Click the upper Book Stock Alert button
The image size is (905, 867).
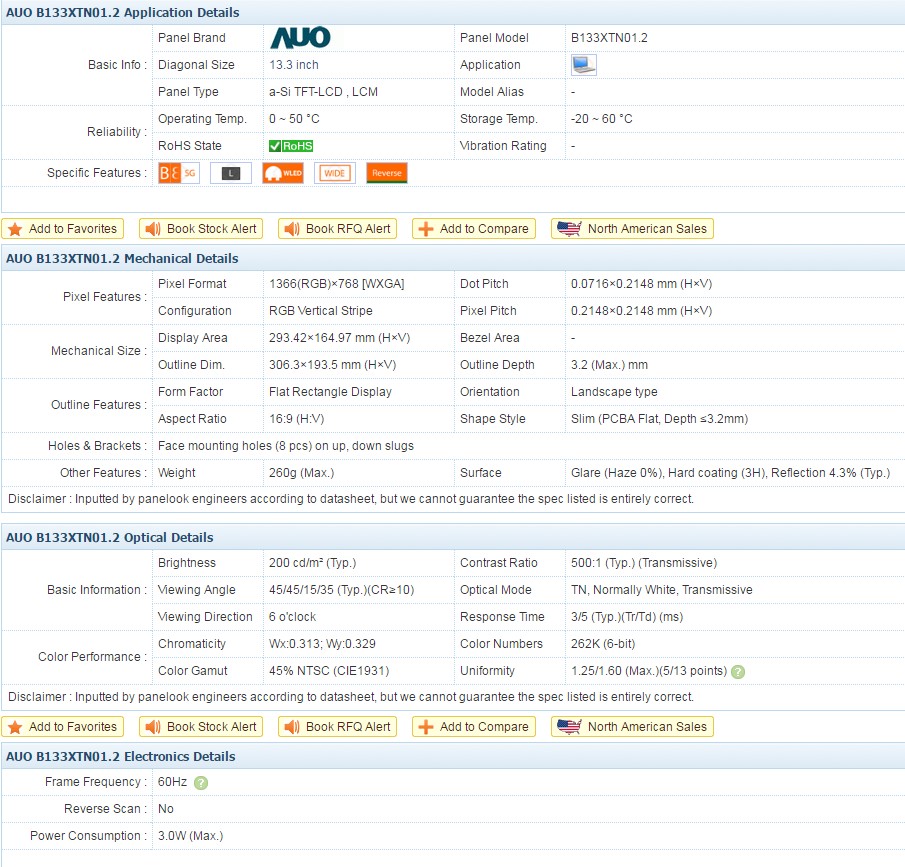201,229
